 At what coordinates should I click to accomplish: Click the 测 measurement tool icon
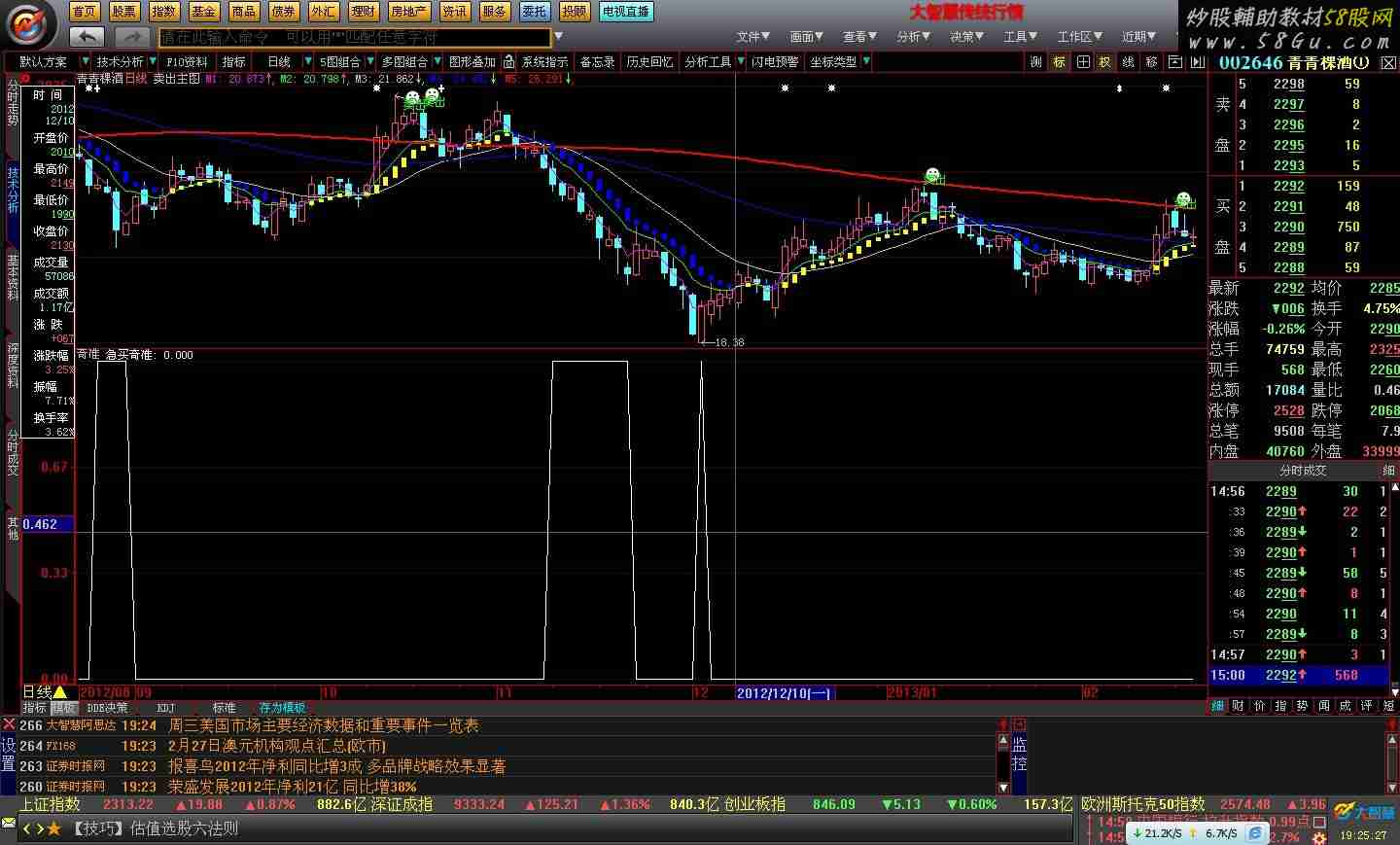pos(1035,61)
